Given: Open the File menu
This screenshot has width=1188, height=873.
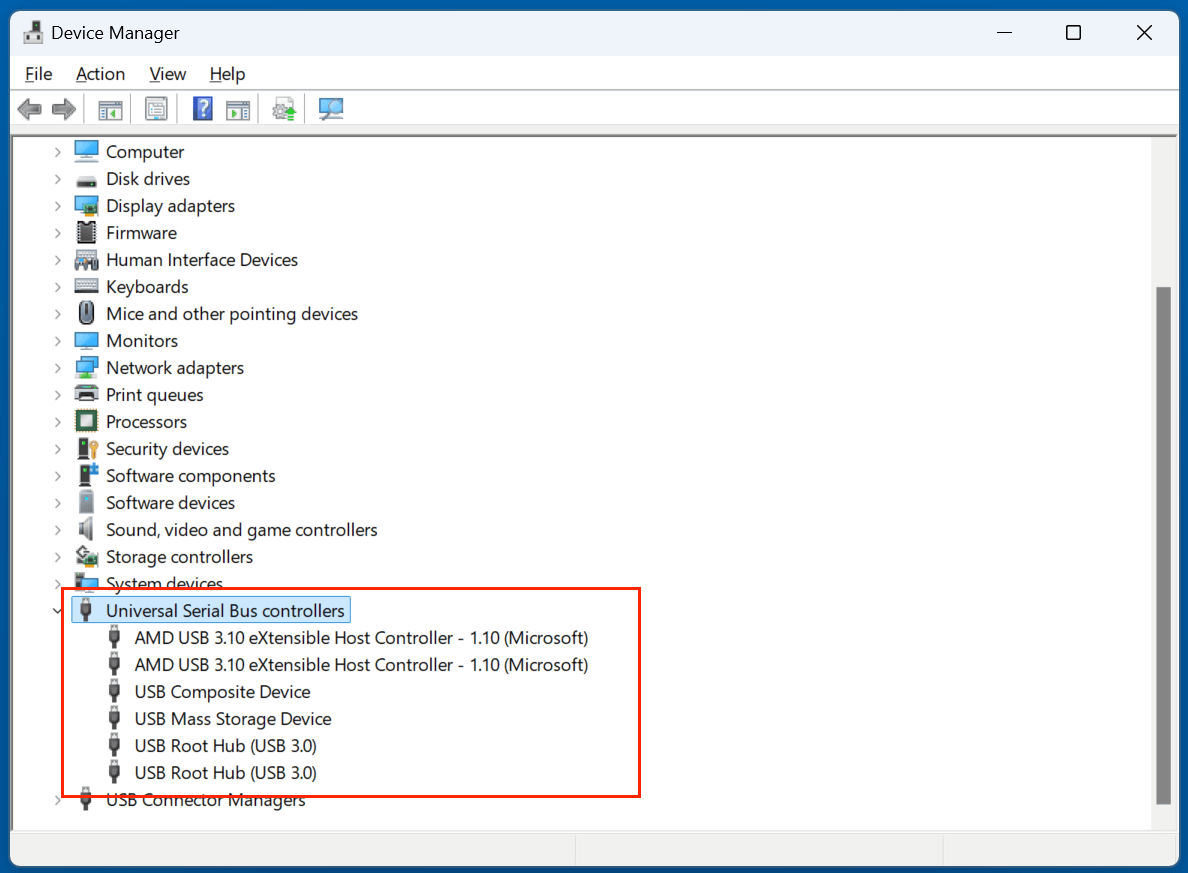Looking at the screenshot, I should click(x=38, y=73).
